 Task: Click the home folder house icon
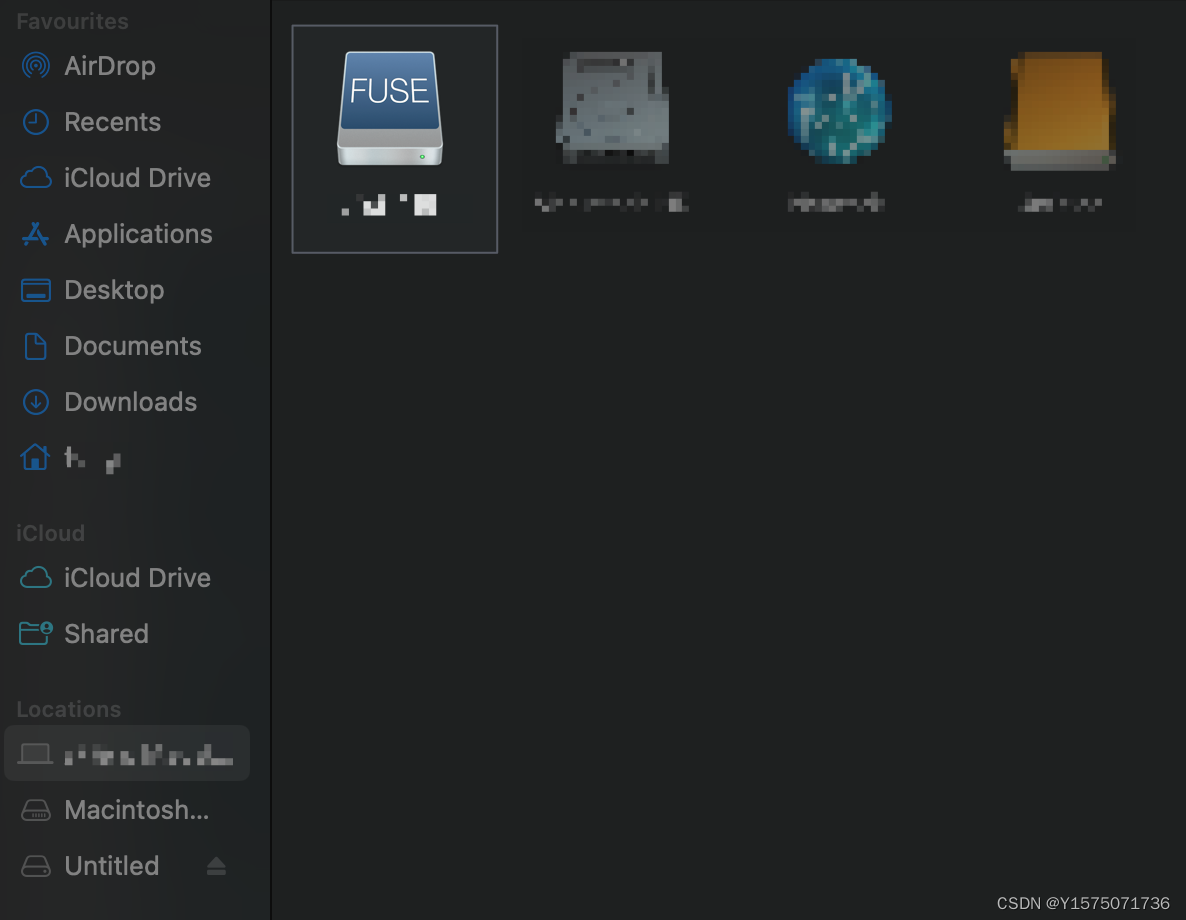35,457
